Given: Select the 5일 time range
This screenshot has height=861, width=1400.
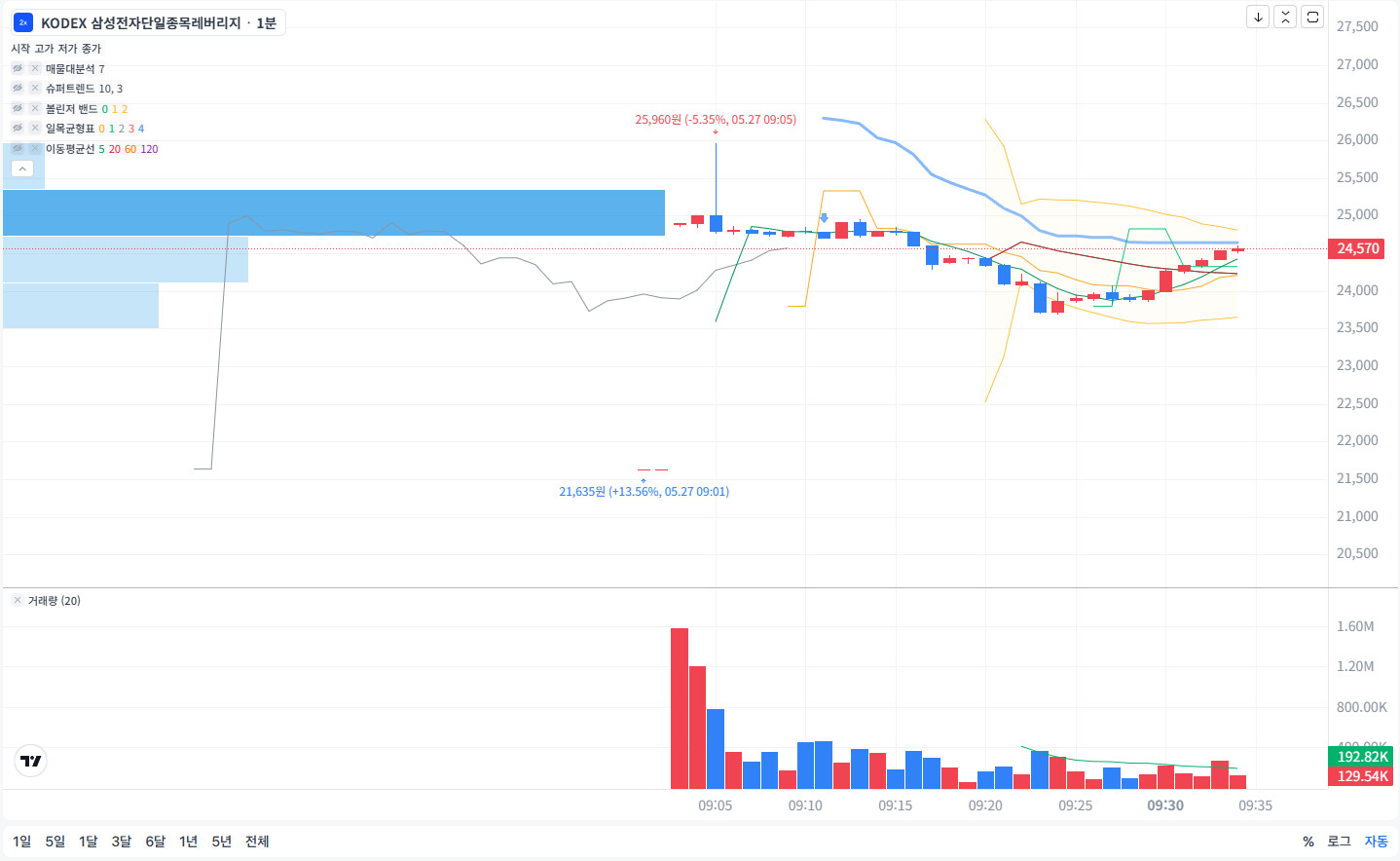Looking at the screenshot, I should (x=55, y=842).
